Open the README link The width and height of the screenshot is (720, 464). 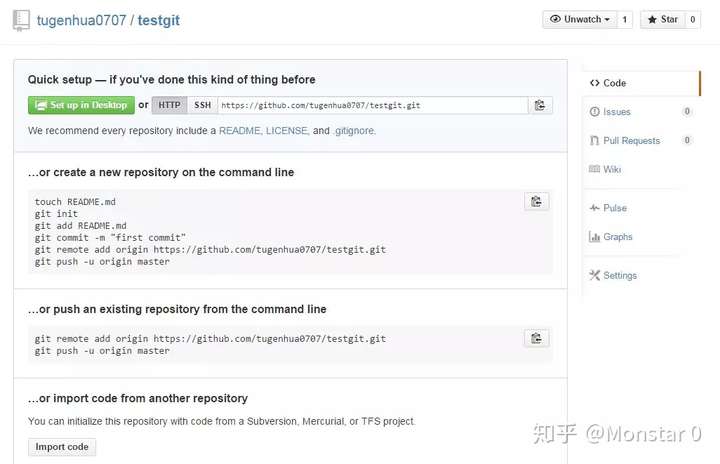point(240,131)
